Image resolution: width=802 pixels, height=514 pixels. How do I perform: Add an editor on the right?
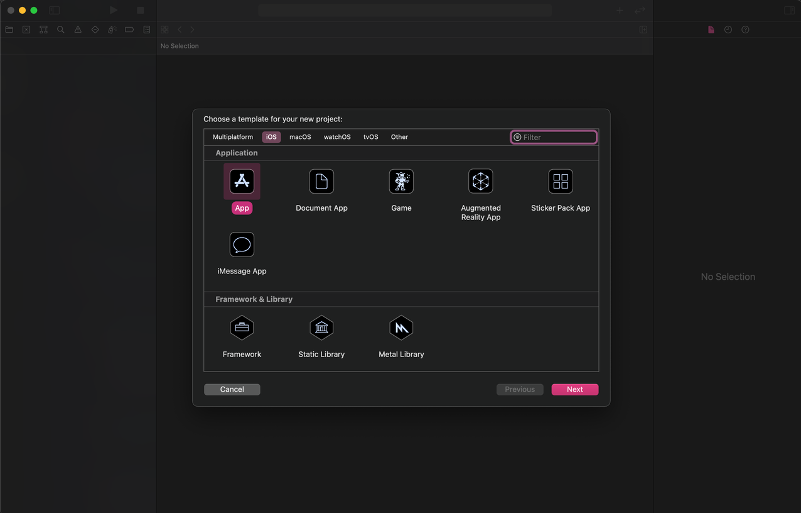pos(643,30)
